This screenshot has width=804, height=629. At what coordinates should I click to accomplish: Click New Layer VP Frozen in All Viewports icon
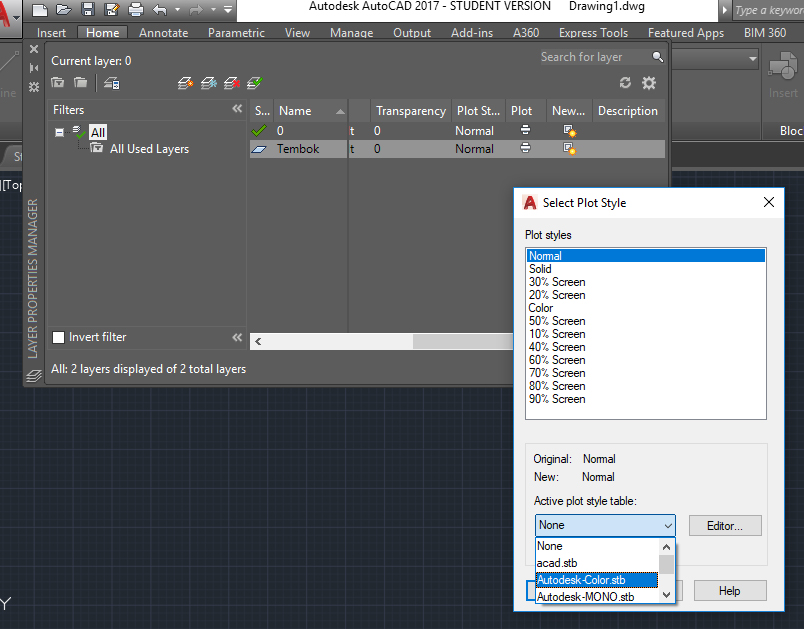tap(208, 83)
